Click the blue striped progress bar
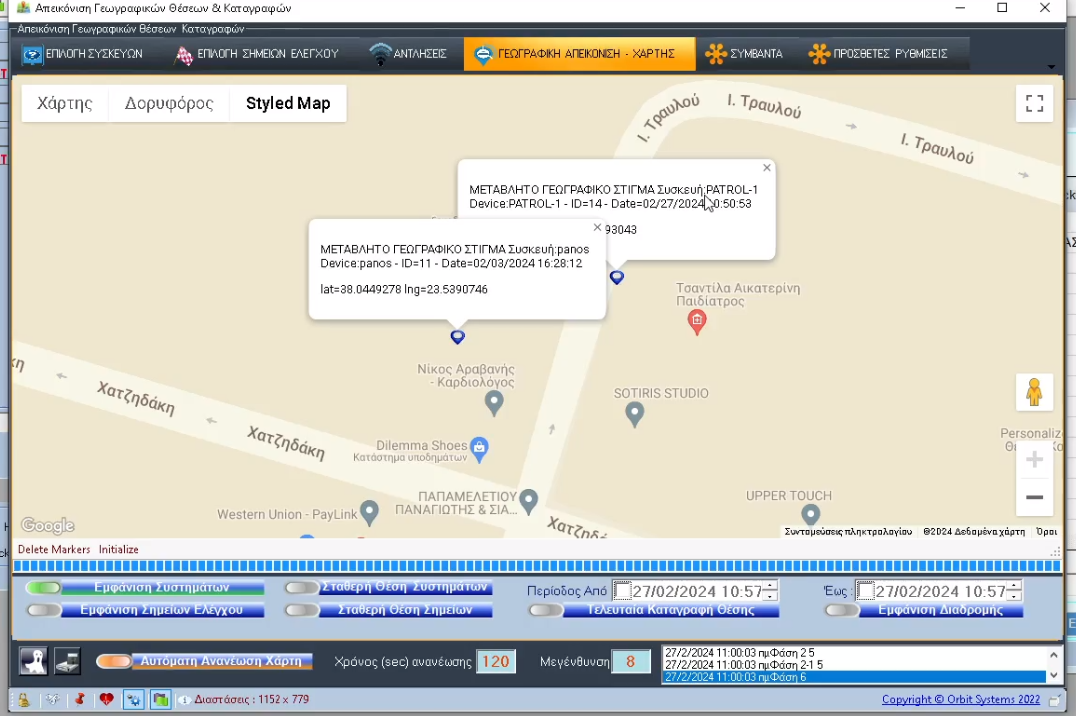 (x=538, y=565)
